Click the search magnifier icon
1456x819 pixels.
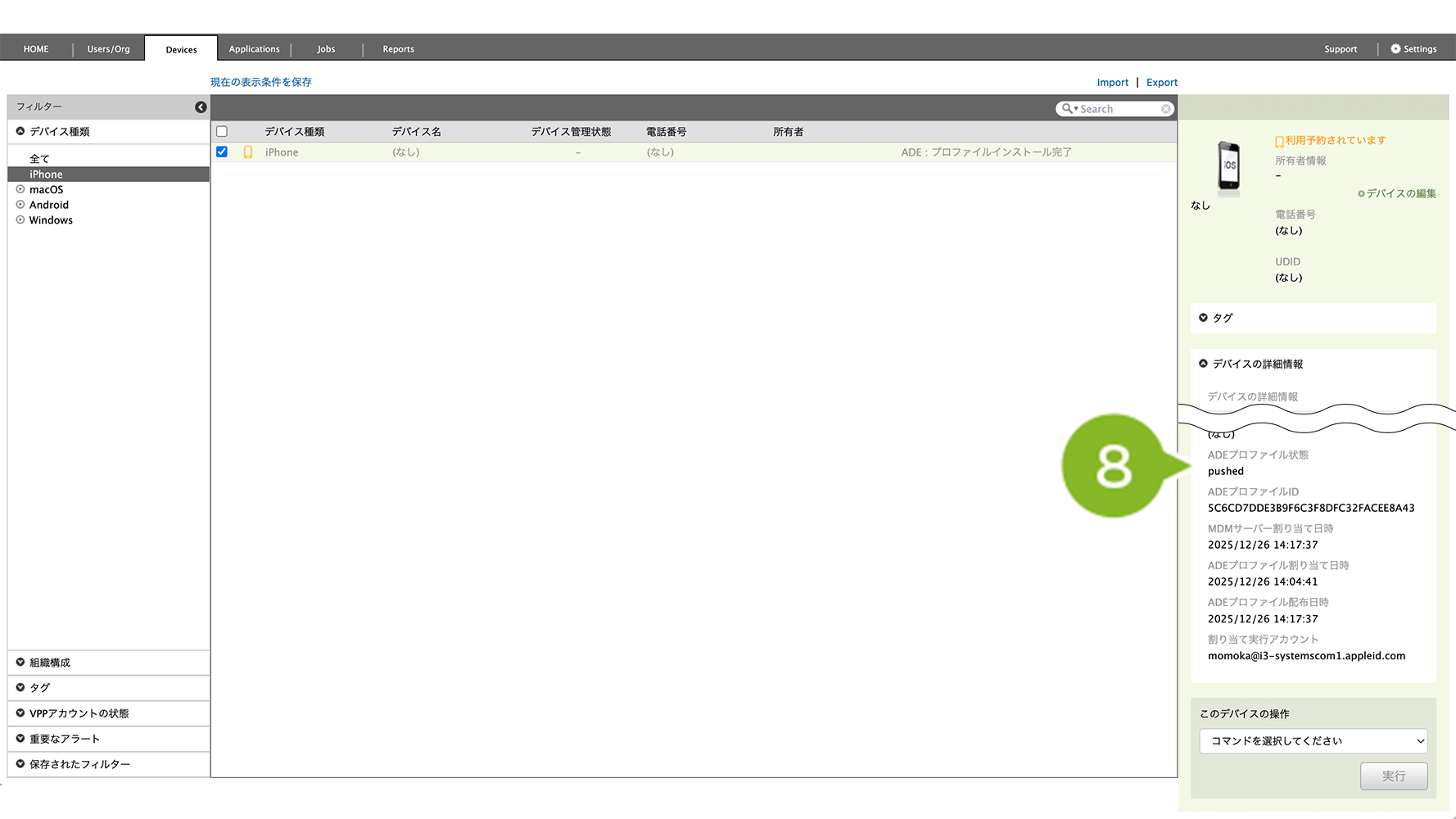click(1067, 109)
